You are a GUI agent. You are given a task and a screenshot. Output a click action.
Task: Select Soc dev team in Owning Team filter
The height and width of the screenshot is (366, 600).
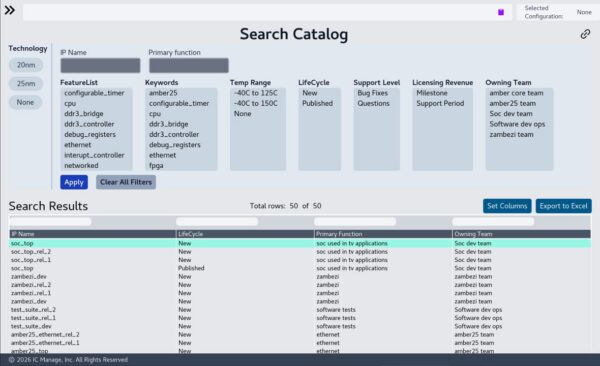pyautogui.click(x=511, y=114)
